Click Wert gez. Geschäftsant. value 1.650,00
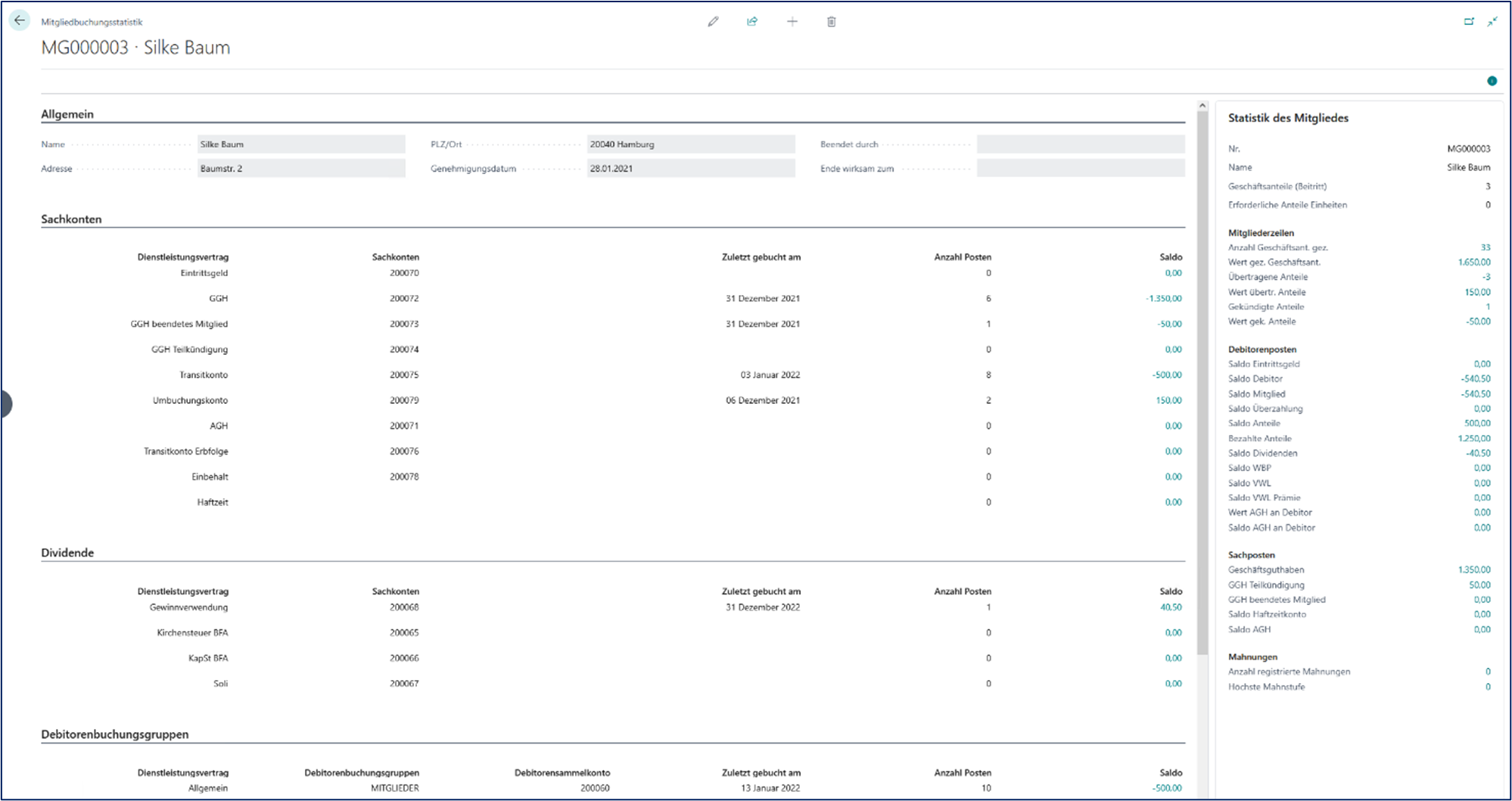1512x801 pixels. pos(1473,262)
